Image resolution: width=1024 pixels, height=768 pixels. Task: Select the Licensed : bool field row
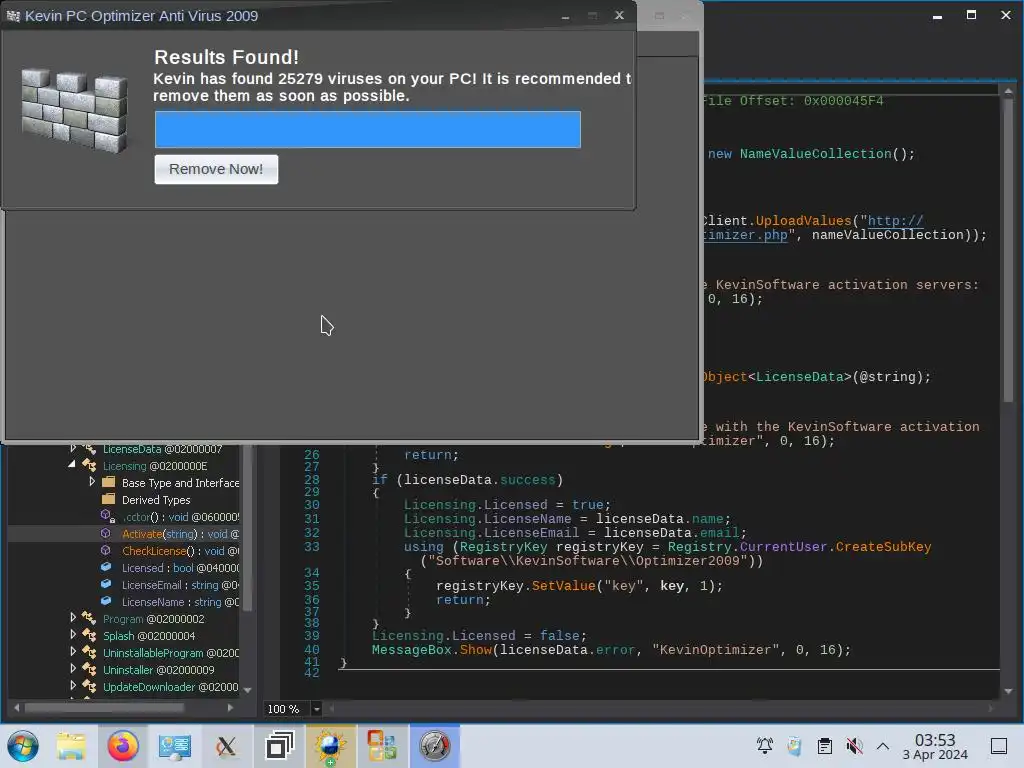coord(124,568)
